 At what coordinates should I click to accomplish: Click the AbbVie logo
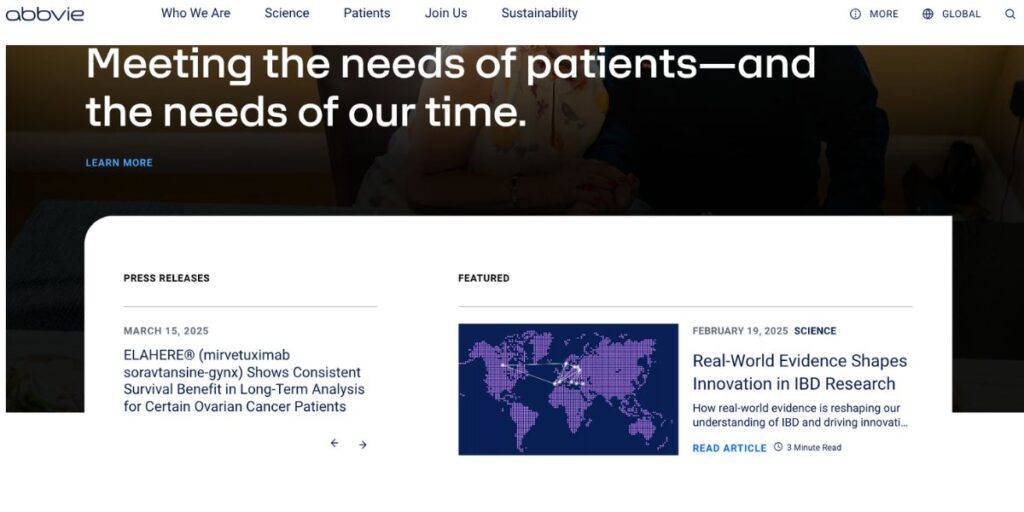tap(44, 14)
